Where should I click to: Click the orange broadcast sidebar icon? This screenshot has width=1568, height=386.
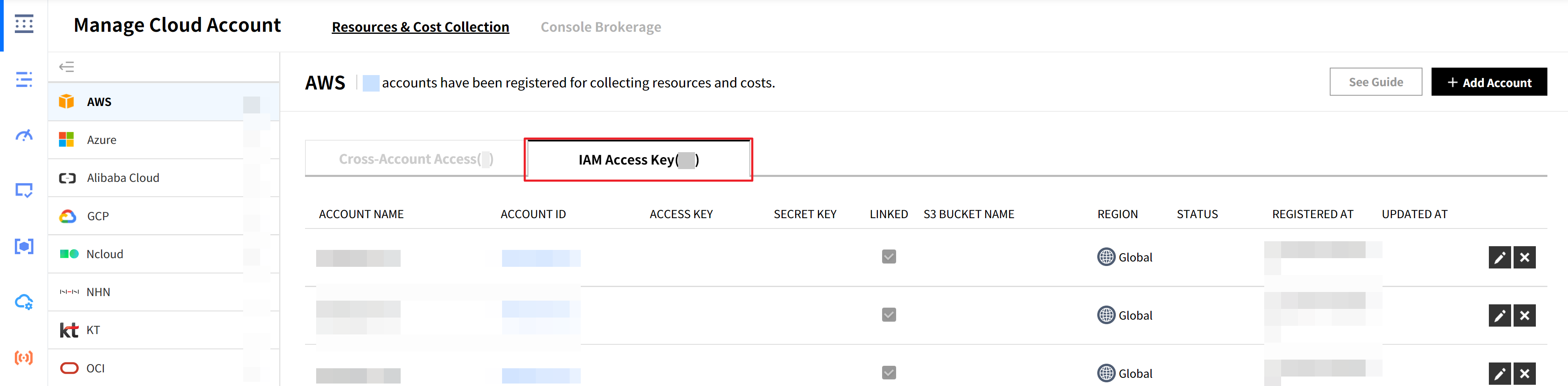point(24,358)
